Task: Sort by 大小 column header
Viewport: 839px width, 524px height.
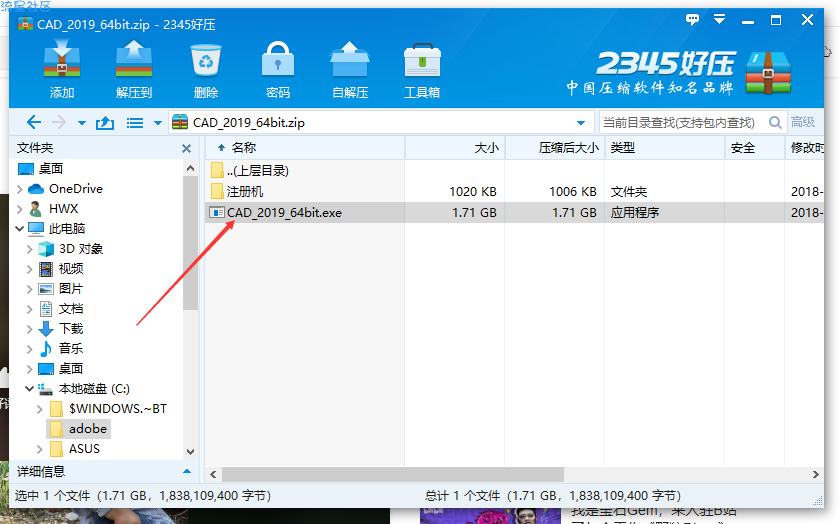Action: pos(455,148)
